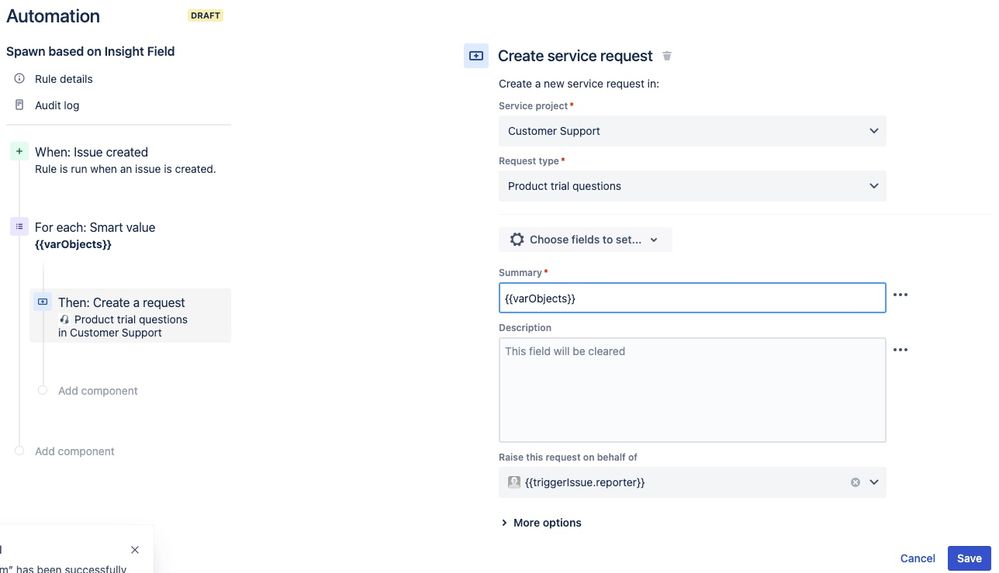Save the automation rule
The image size is (999, 573).
pos(968,558)
